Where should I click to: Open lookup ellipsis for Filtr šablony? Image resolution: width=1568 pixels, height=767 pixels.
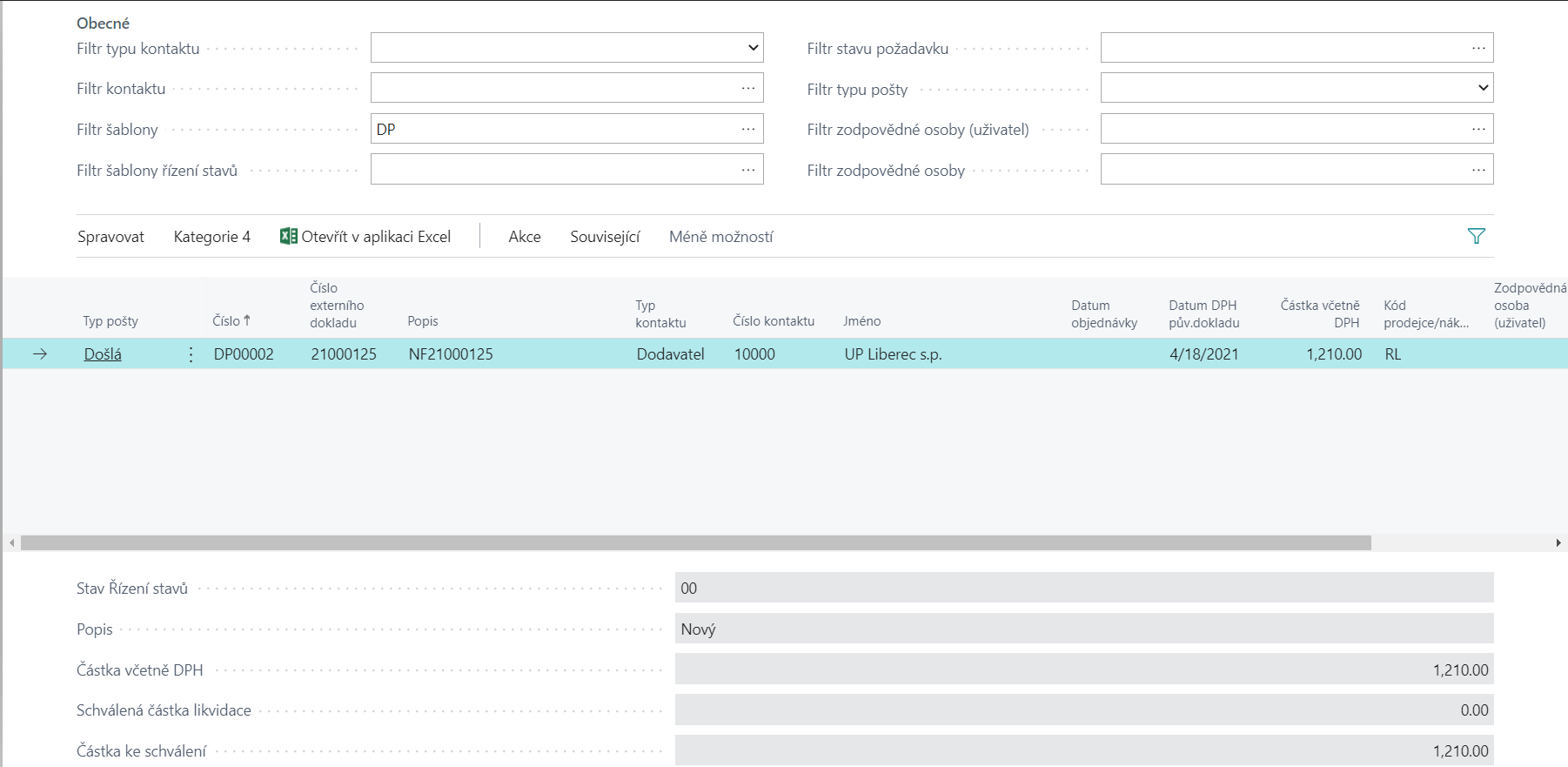coord(747,129)
